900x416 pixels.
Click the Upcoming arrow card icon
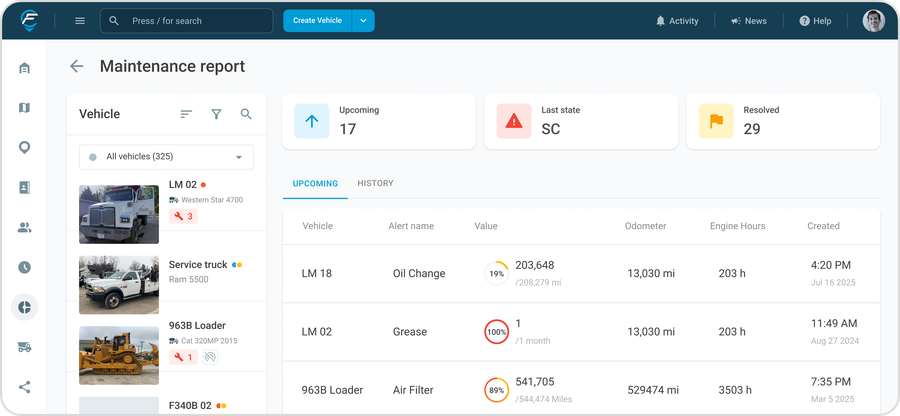(312, 121)
